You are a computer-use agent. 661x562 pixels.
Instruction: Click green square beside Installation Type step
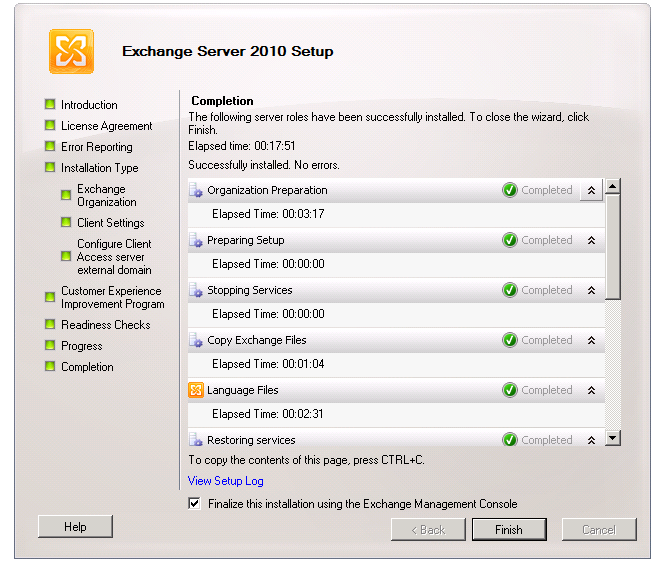click(50, 167)
